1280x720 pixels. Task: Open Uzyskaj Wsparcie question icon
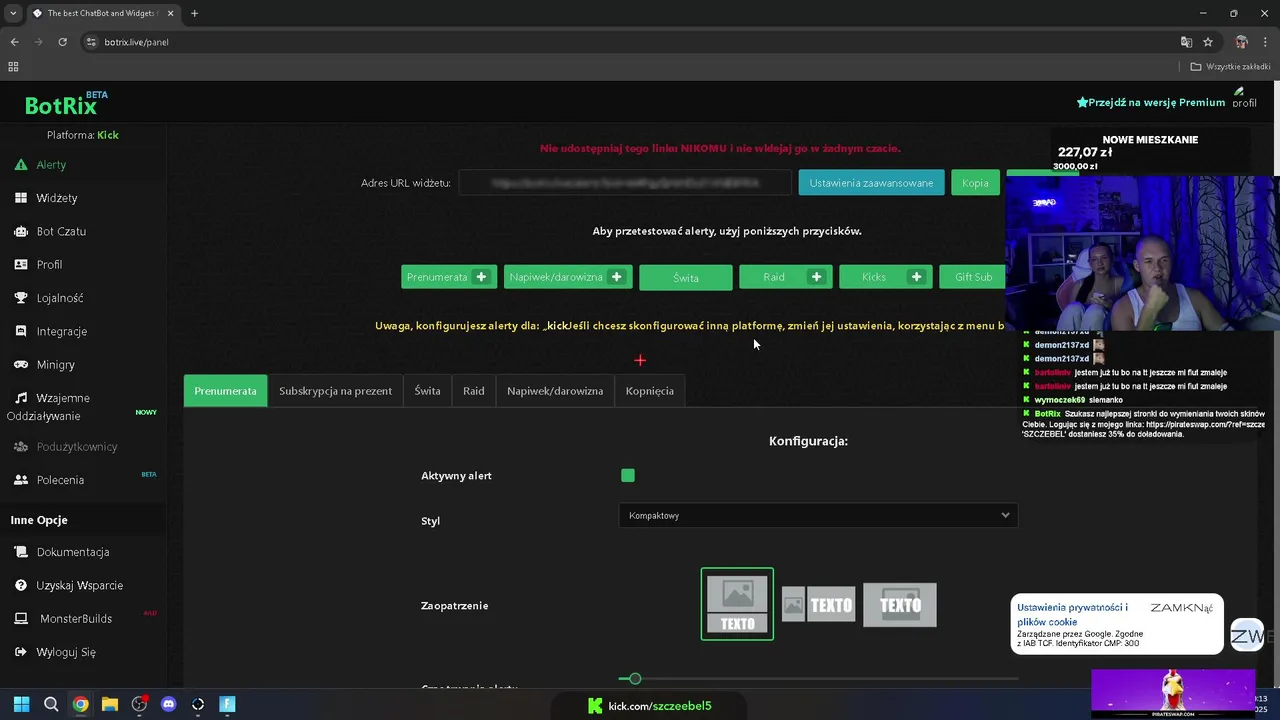[21, 585]
